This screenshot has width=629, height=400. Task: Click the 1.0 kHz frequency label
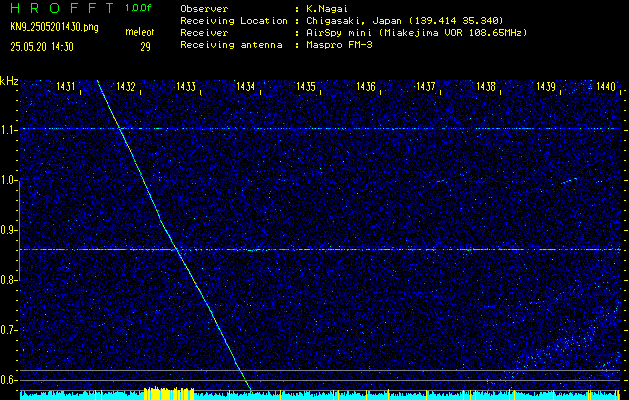pos(6,181)
